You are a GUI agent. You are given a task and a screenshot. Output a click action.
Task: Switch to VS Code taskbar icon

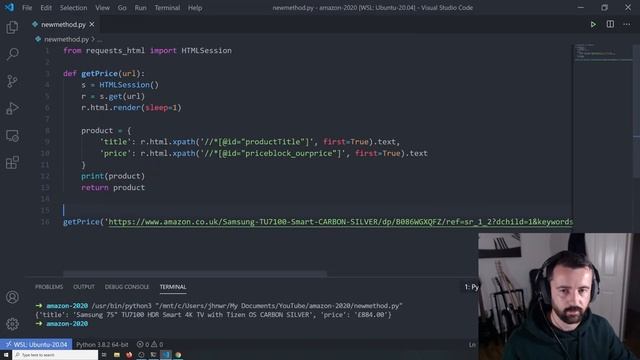pos(166,355)
